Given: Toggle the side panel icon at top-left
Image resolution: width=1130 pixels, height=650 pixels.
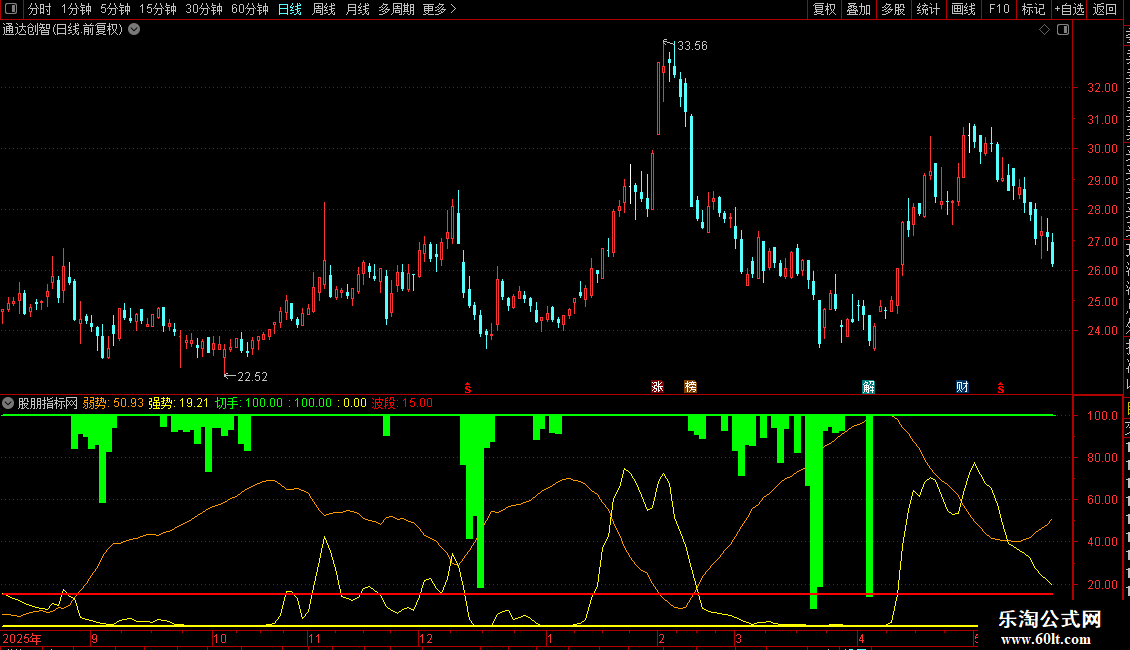Looking at the screenshot, I should [11, 9].
